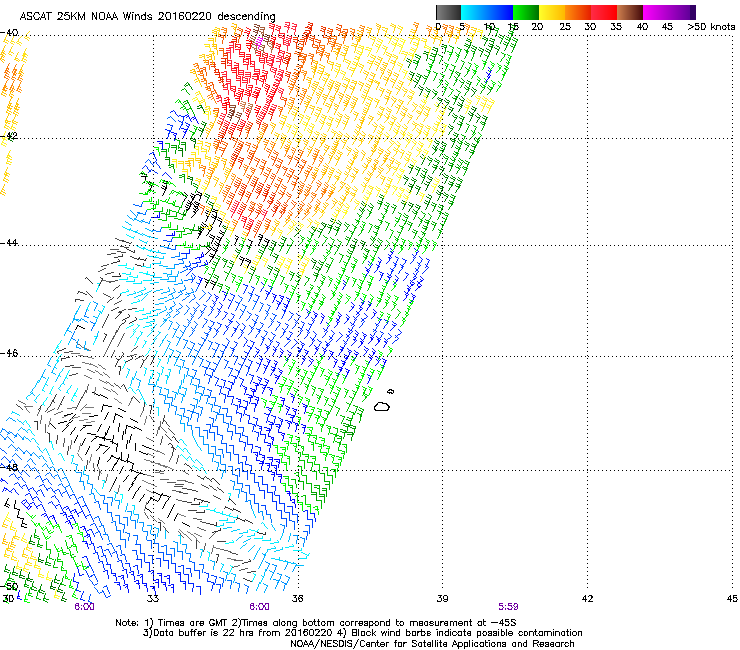Click the yellow 20-25 knots legend swatch
Image resolution: width=740 pixels, height=650 pixels.
point(552,12)
